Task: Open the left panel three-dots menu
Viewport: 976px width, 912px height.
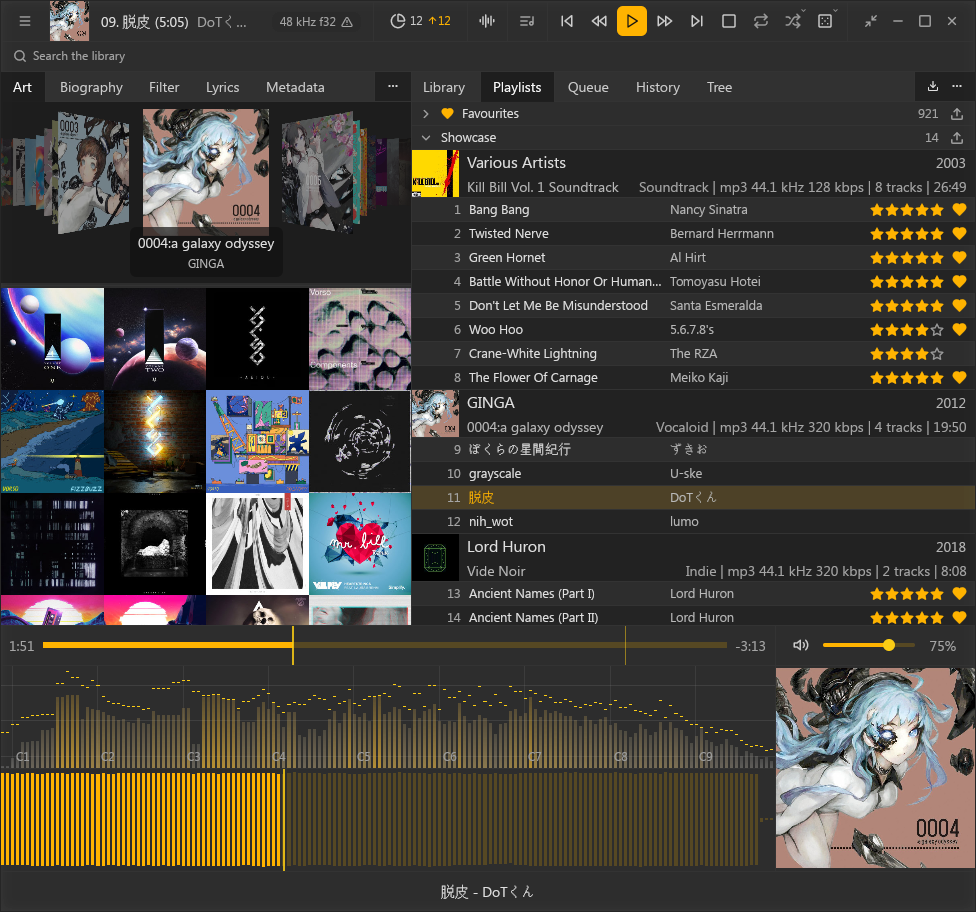Action: click(x=393, y=86)
